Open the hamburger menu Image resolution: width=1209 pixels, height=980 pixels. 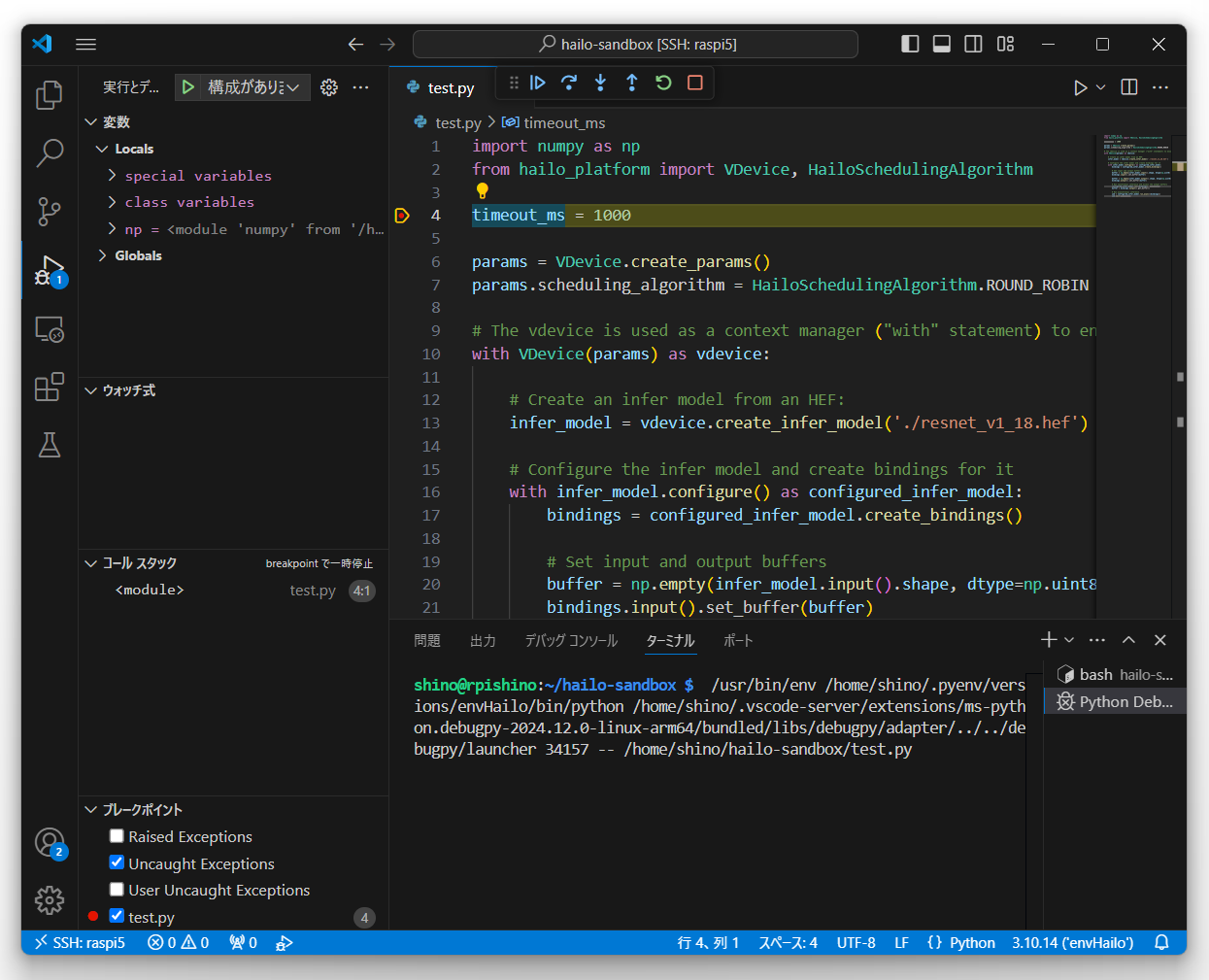pyautogui.click(x=85, y=44)
